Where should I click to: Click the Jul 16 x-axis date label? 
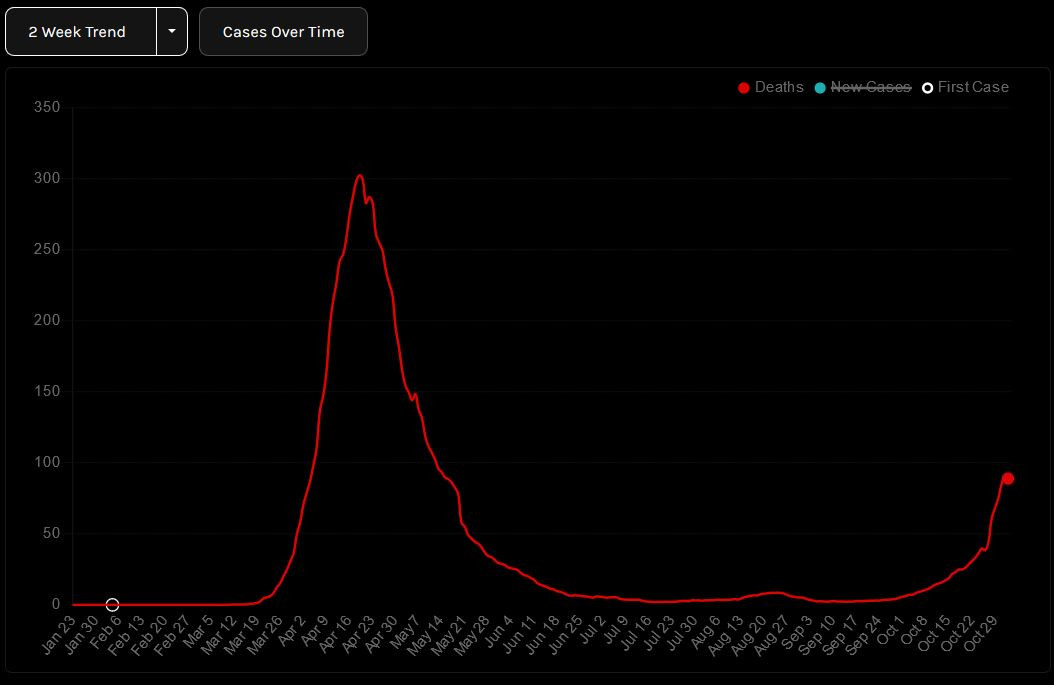tap(635, 633)
